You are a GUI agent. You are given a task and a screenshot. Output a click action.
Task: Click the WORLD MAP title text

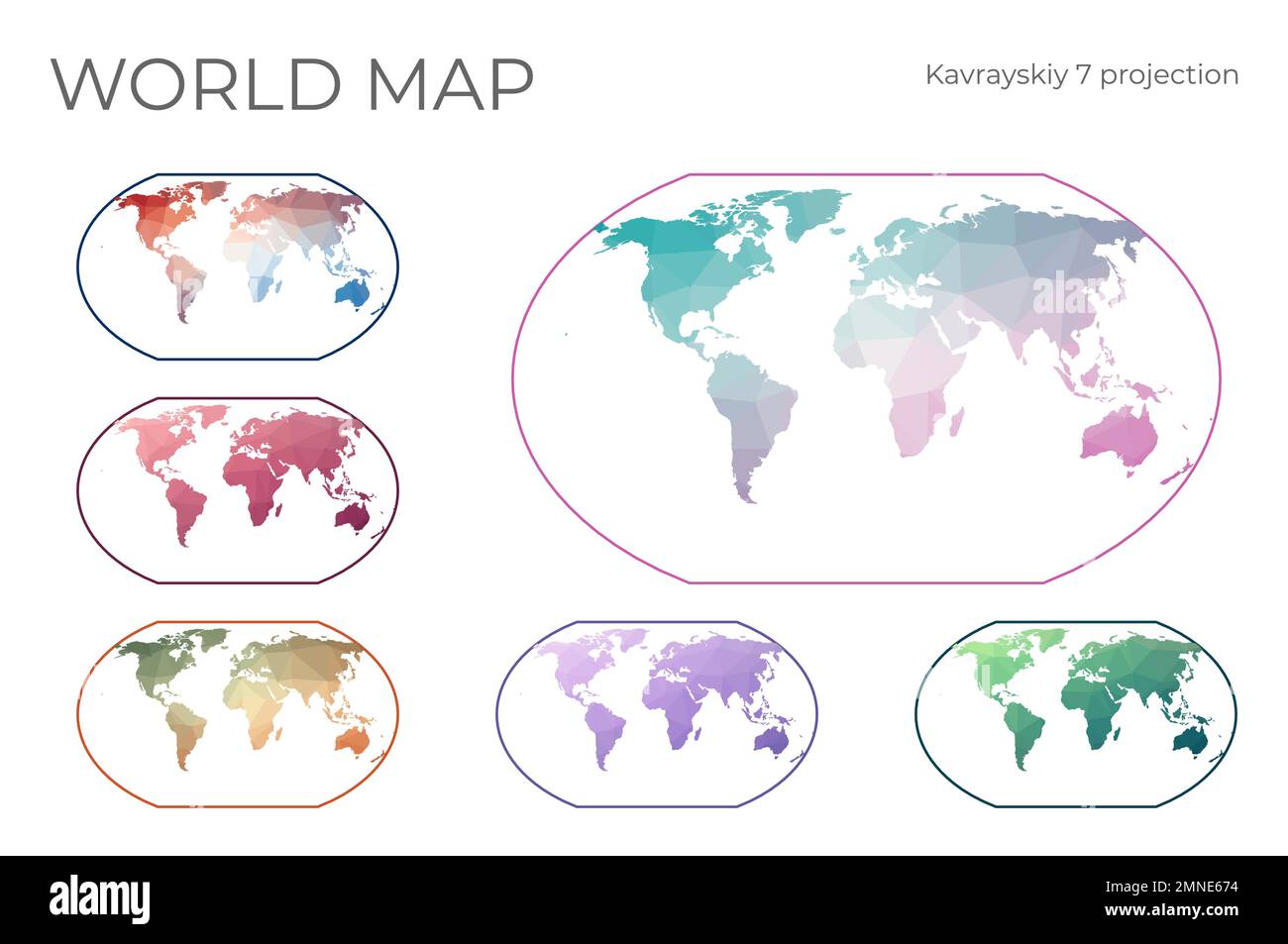[x=292, y=84]
